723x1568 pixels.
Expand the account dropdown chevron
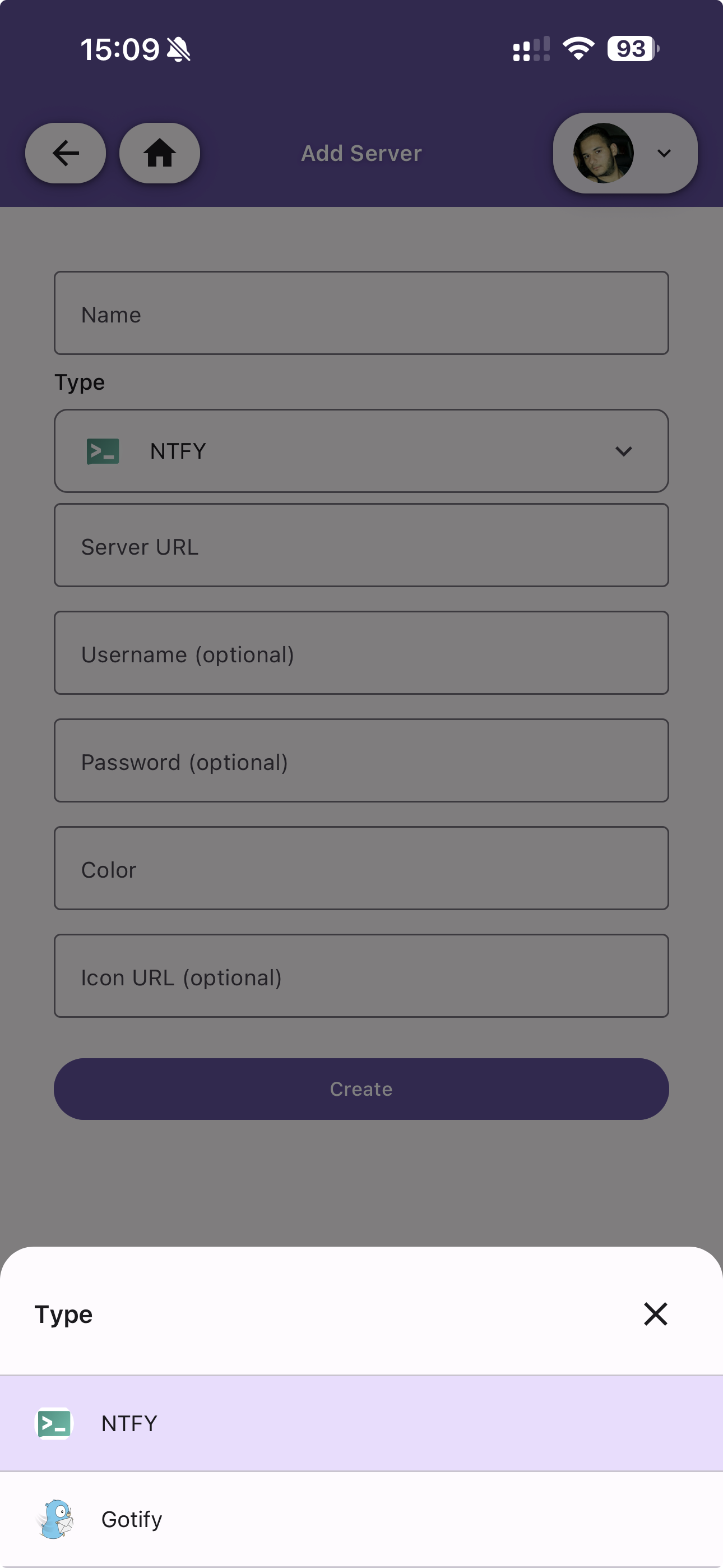tap(664, 153)
